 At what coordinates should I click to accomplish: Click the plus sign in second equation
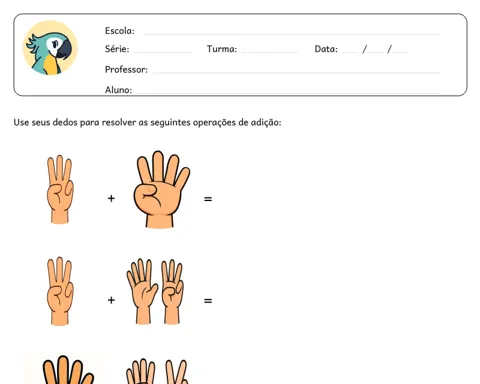coord(111,300)
